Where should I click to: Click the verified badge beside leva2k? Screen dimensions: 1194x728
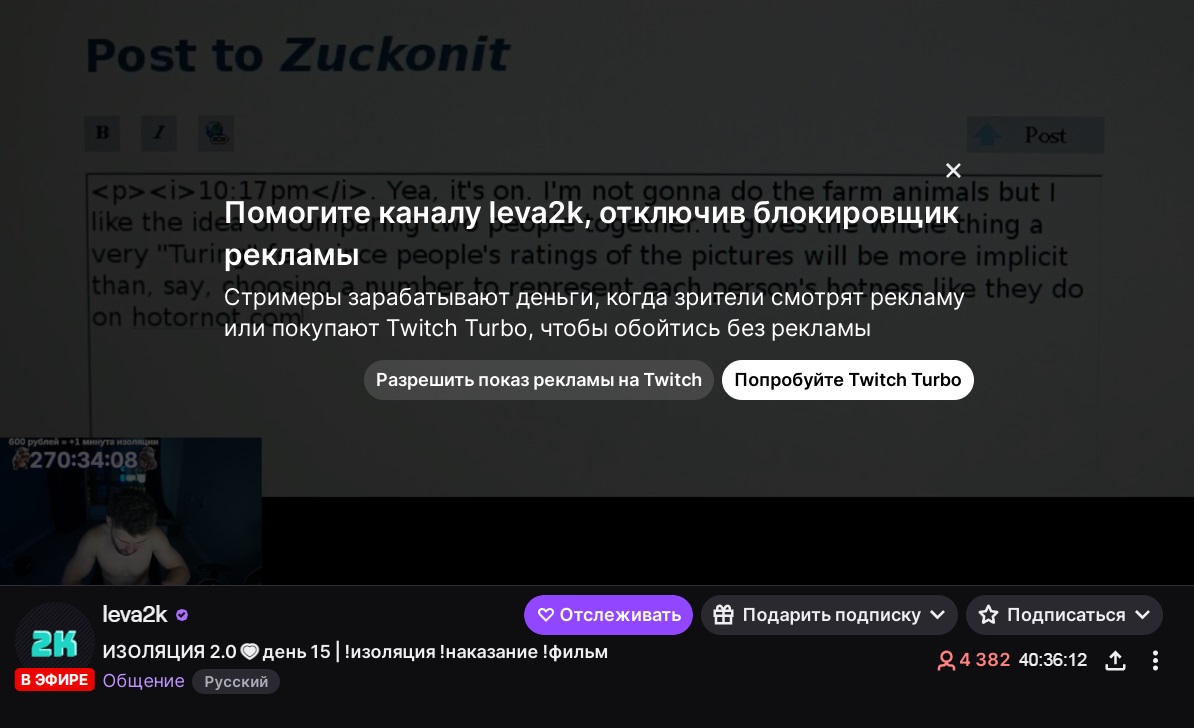tap(182, 615)
